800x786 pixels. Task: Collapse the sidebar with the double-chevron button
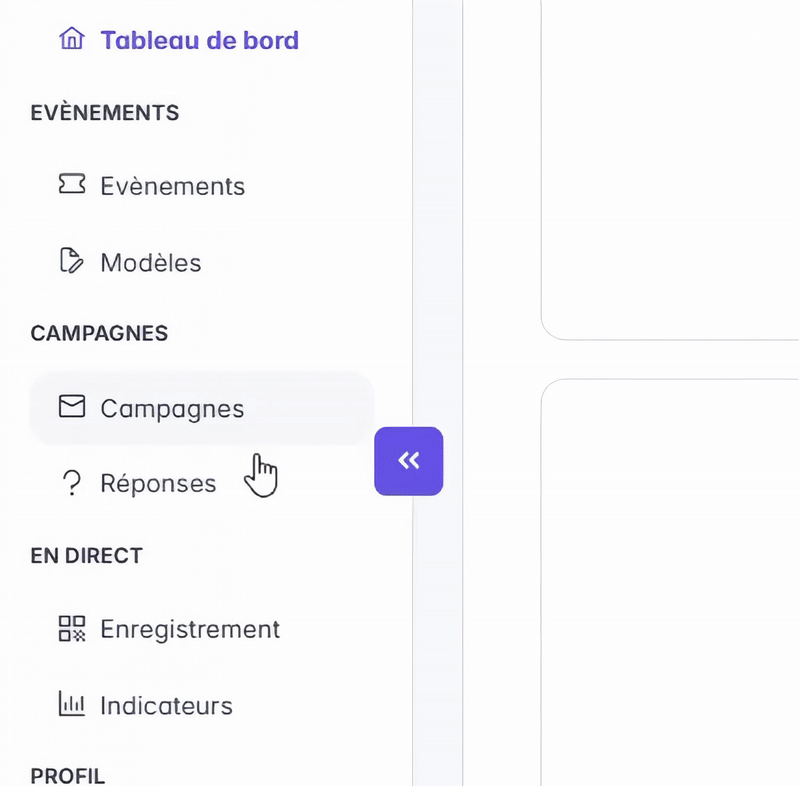coord(408,461)
